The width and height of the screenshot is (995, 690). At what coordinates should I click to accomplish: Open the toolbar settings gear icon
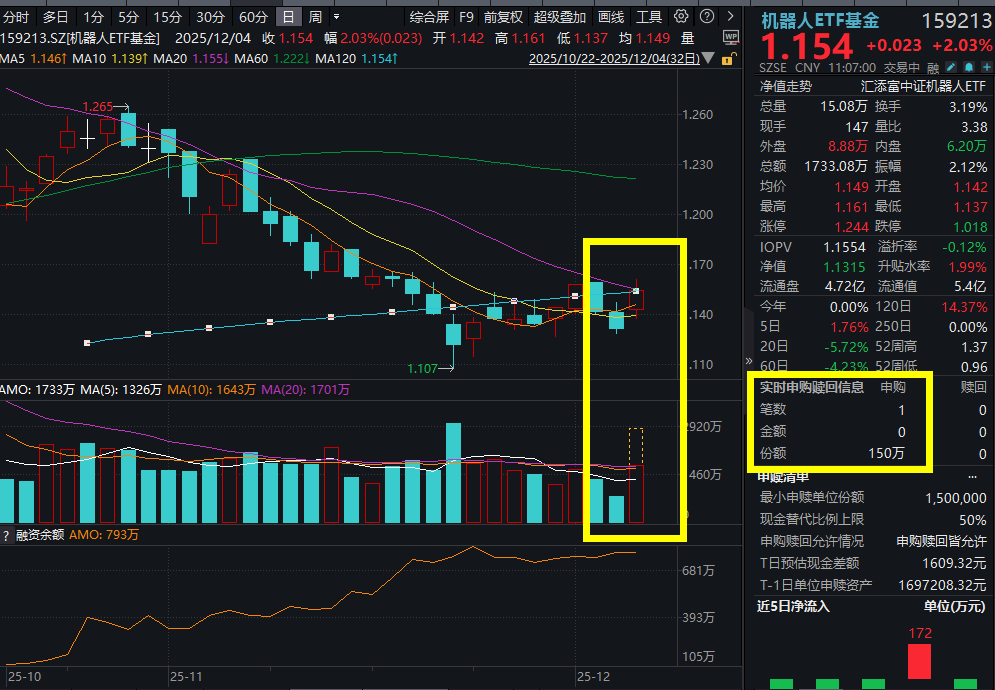coord(680,13)
